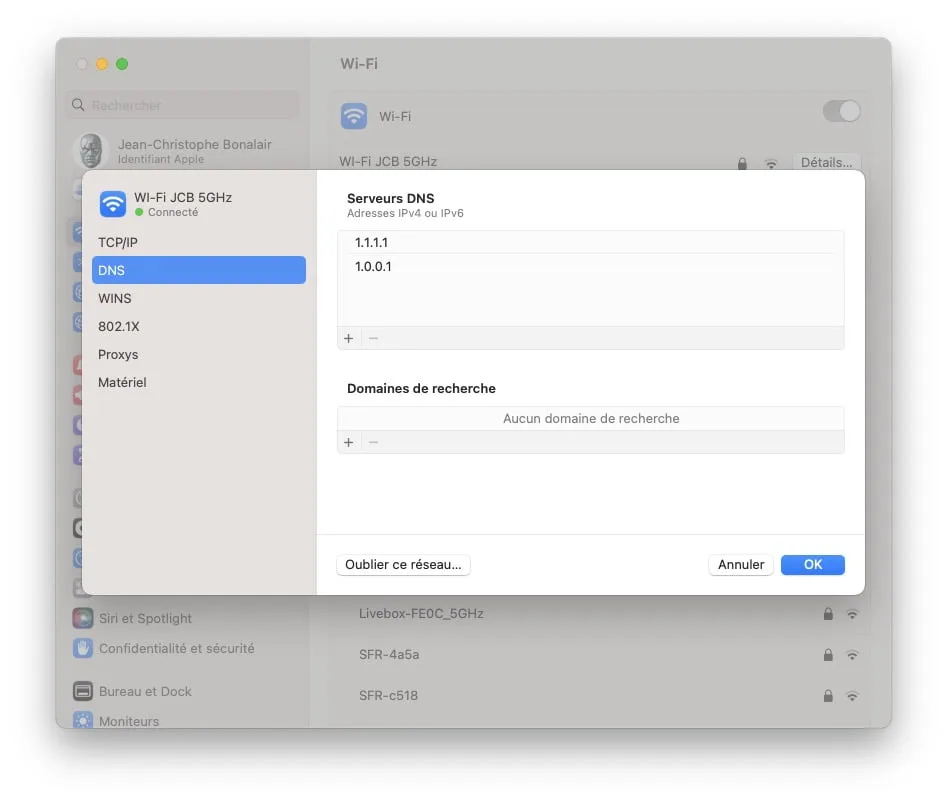
Task: Open Confidentialité et sécurité settings
Action: (176, 648)
